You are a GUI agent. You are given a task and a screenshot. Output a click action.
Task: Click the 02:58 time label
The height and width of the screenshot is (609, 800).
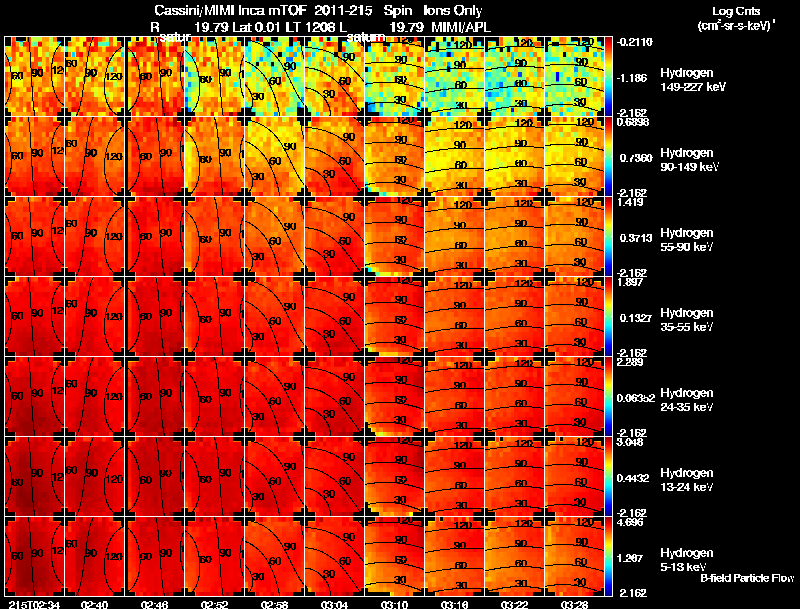click(x=274, y=604)
